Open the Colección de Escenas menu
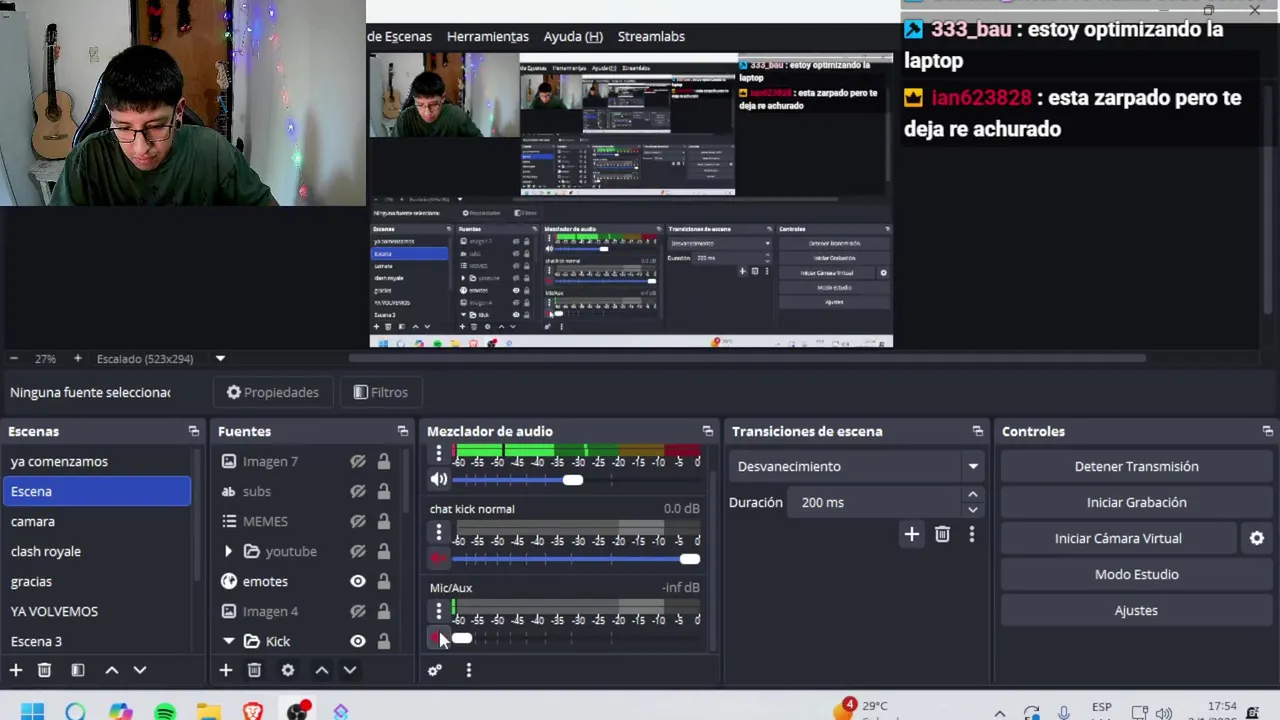Screen dimensions: 1280x720 [x=399, y=36]
